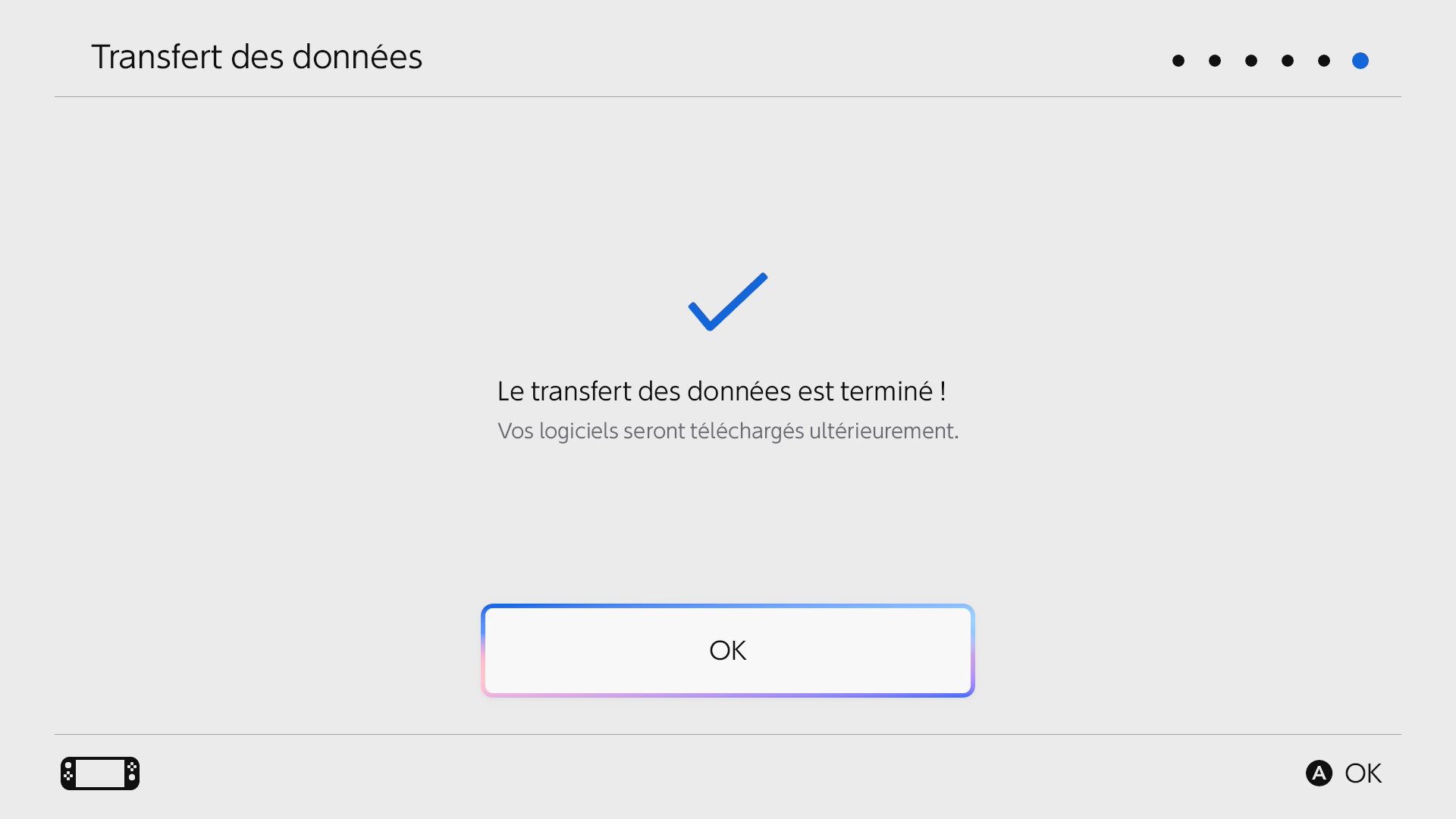Click the left Joy-Con on the console icon
This screenshot has width=1456, height=819.
tap(68, 773)
